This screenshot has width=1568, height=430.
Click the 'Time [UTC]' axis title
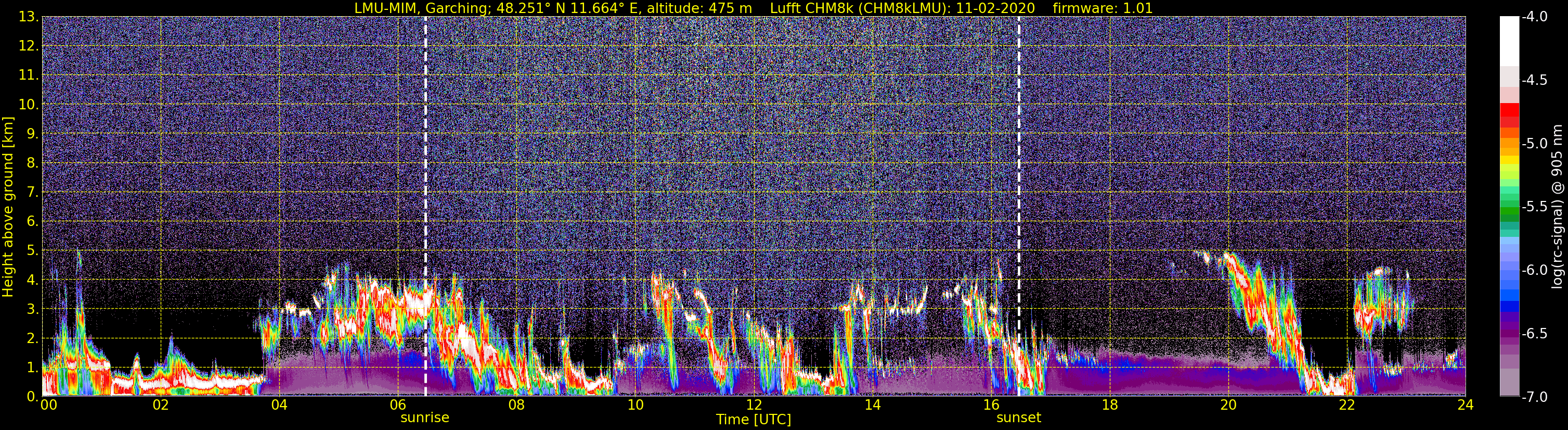(754, 420)
